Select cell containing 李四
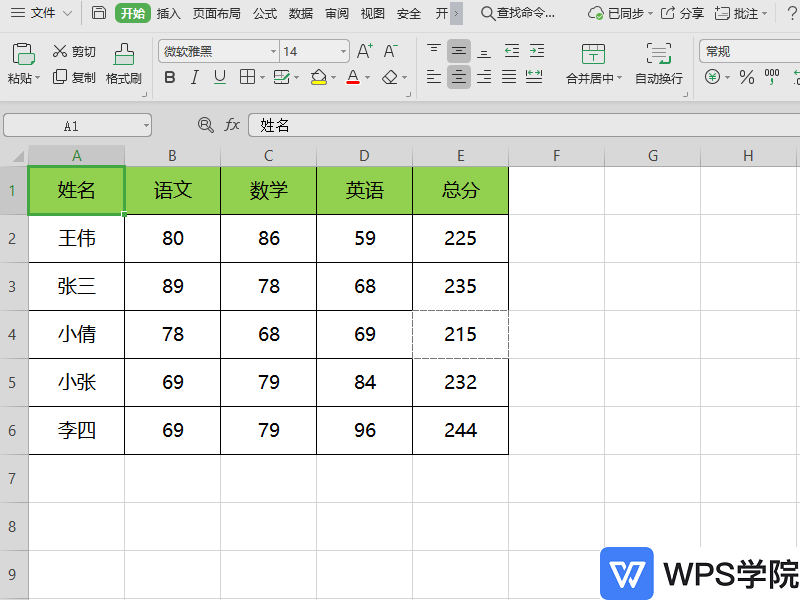Image resolution: width=800 pixels, height=600 pixels. pyautogui.click(x=76, y=431)
